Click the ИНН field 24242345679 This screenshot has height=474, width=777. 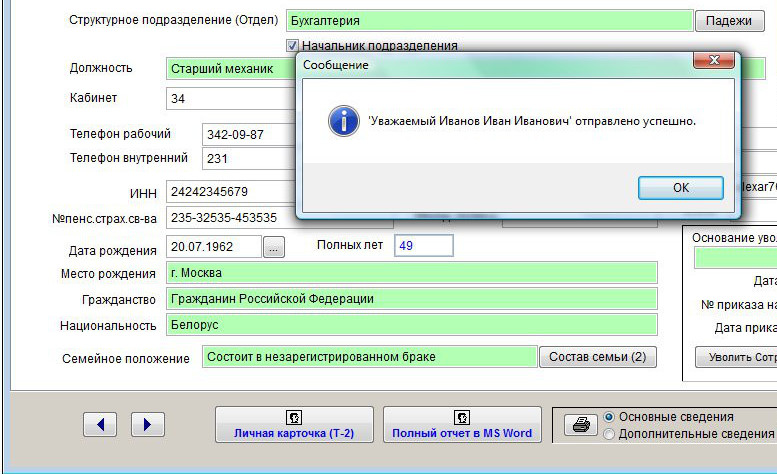[231, 192]
